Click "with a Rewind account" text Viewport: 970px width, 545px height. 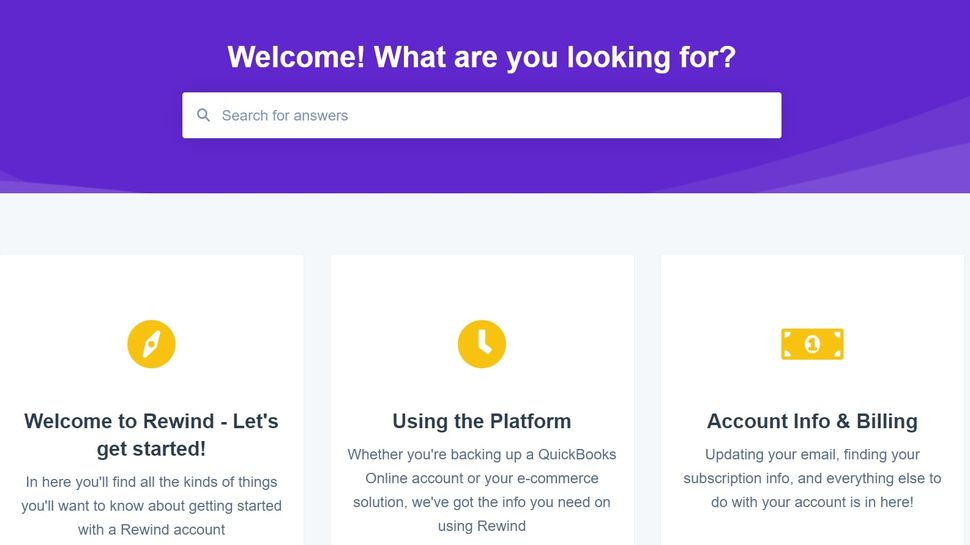point(151,530)
